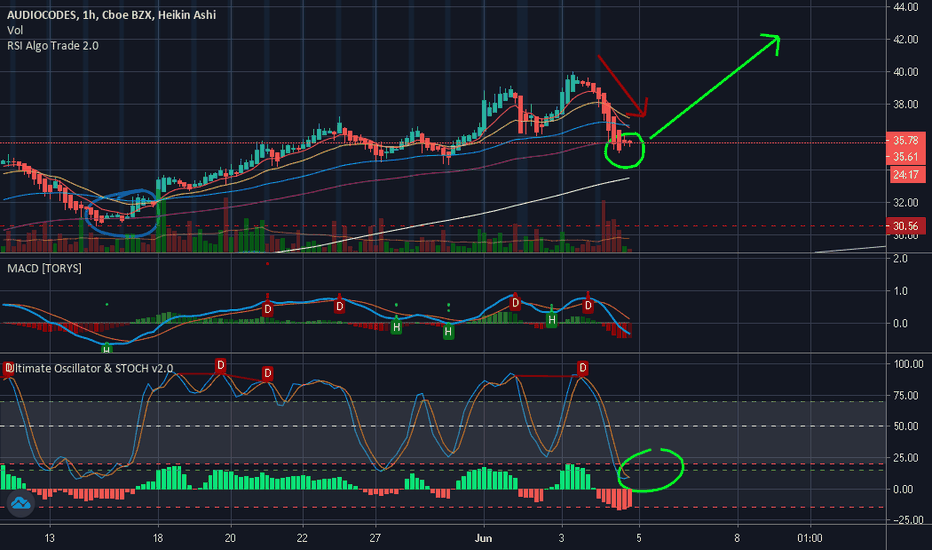This screenshot has width=932, height=550.
Task: Click the 20 date on time axis
Action: tap(230, 538)
